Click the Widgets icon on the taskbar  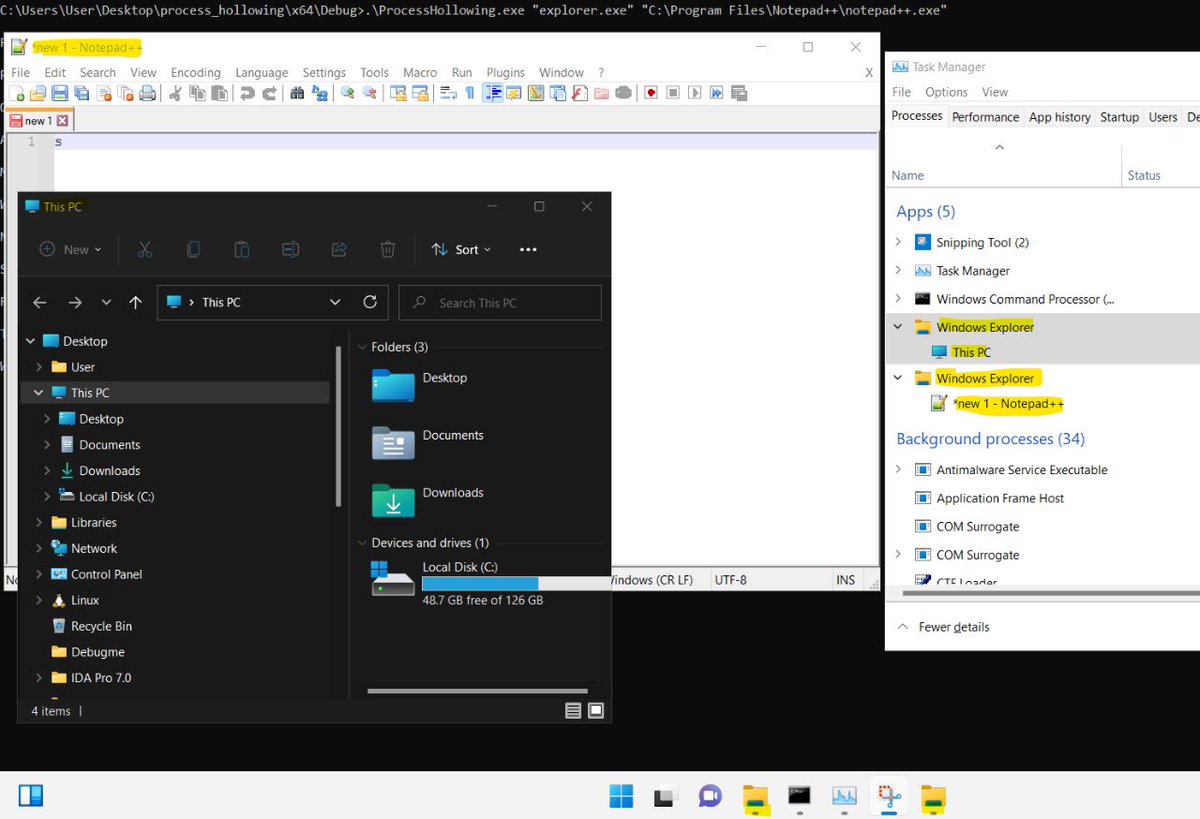(31, 796)
